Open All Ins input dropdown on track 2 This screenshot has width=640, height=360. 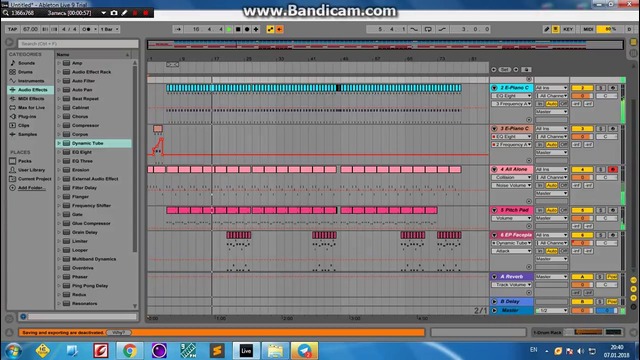click(x=551, y=88)
